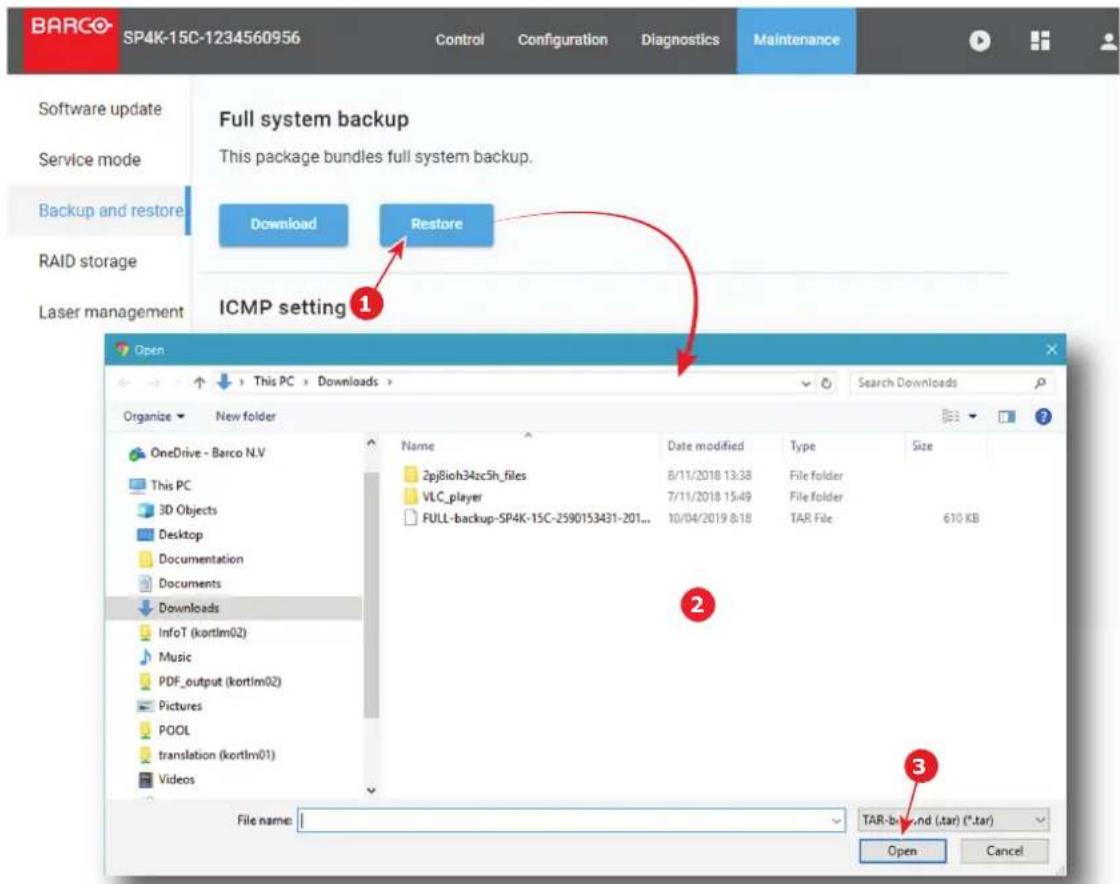Open the Maintenance tab
Viewport: 1120px width, 884px height.
tap(796, 40)
